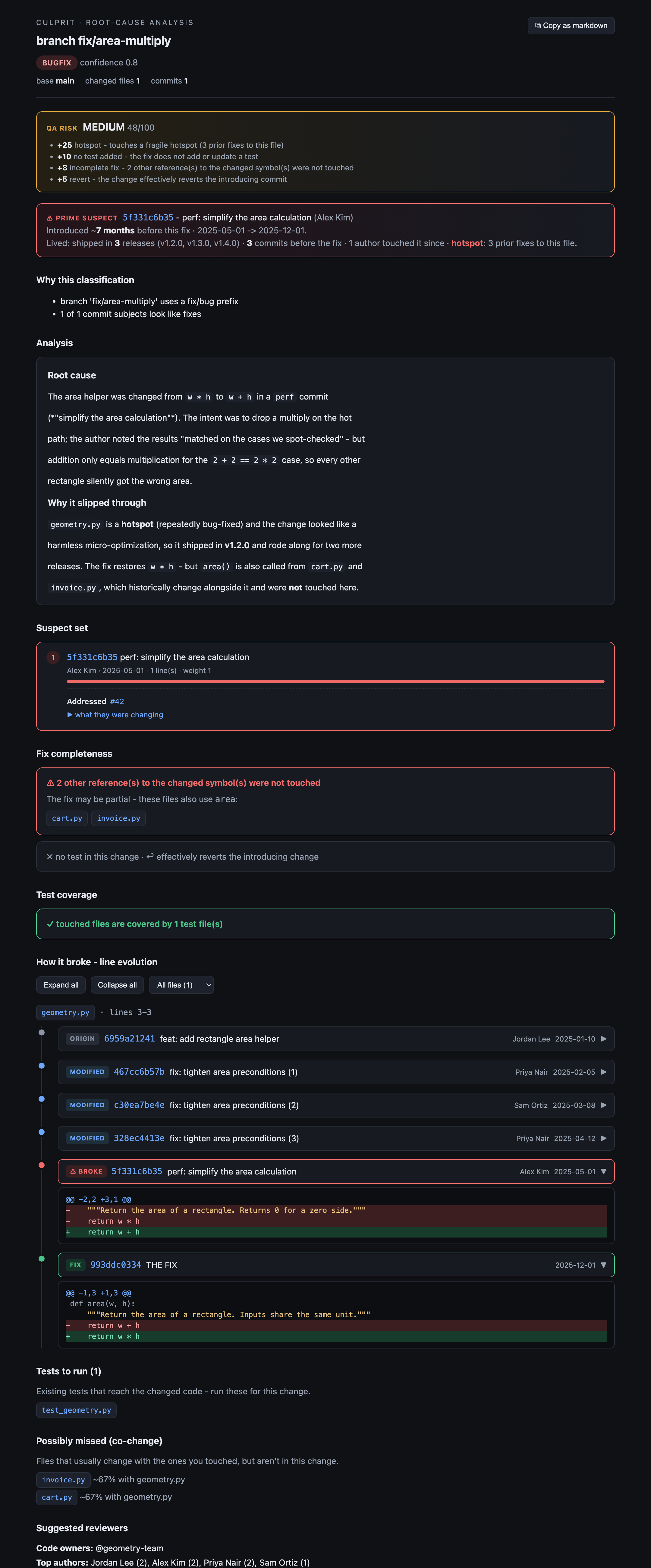Expand the ORIGIN commit 6959a21241 row arrow
The width and height of the screenshot is (651, 1568).
[x=604, y=1038]
